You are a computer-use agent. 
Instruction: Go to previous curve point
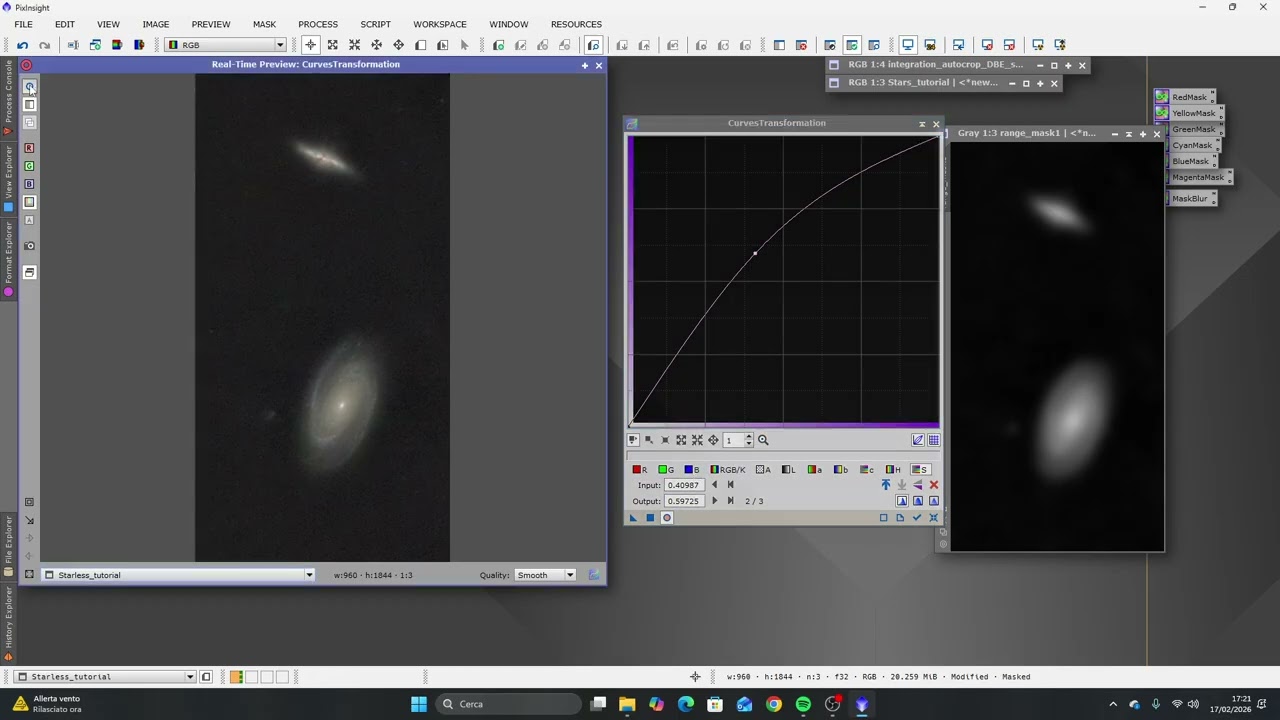[x=714, y=485]
